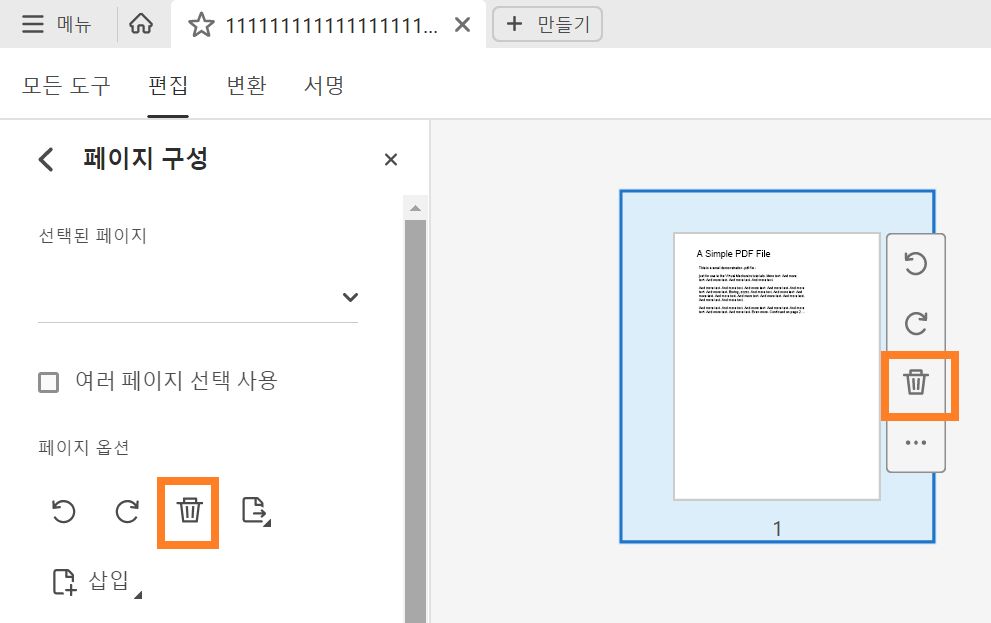
Task: Rotate the page clockwise in 페이지 옵션
Action: pos(126,512)
